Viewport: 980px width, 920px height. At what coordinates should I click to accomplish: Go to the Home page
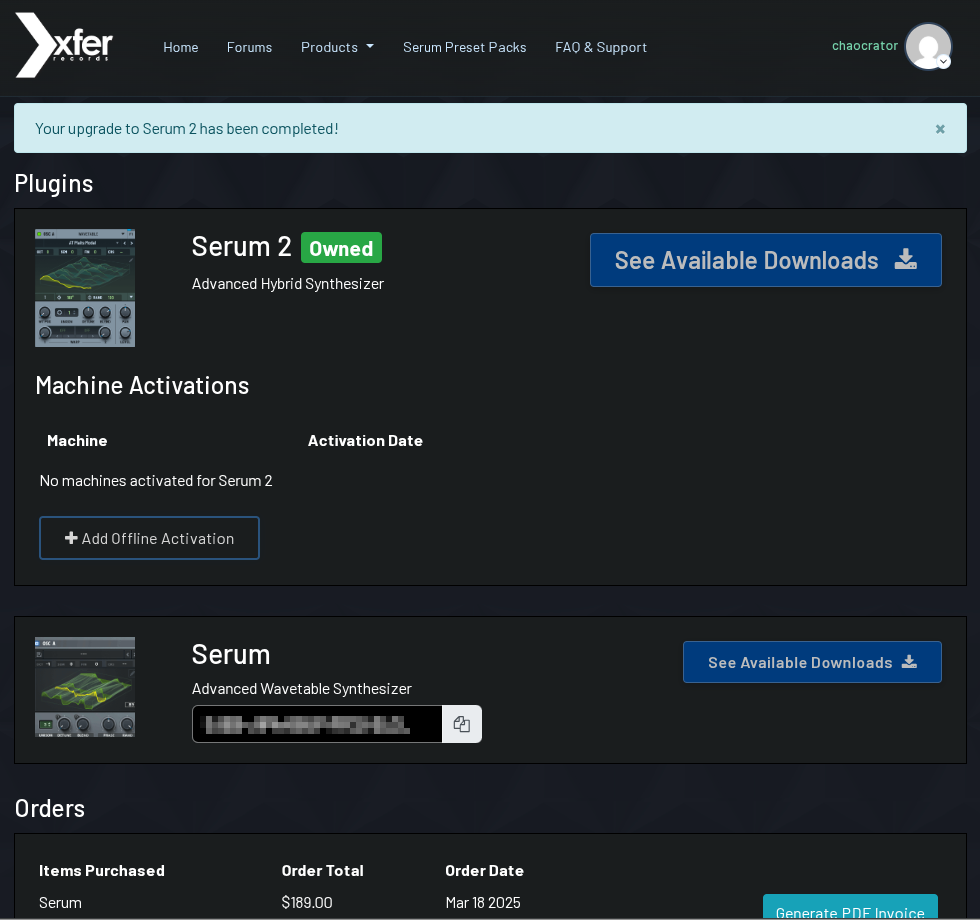[x=181, y=47]
